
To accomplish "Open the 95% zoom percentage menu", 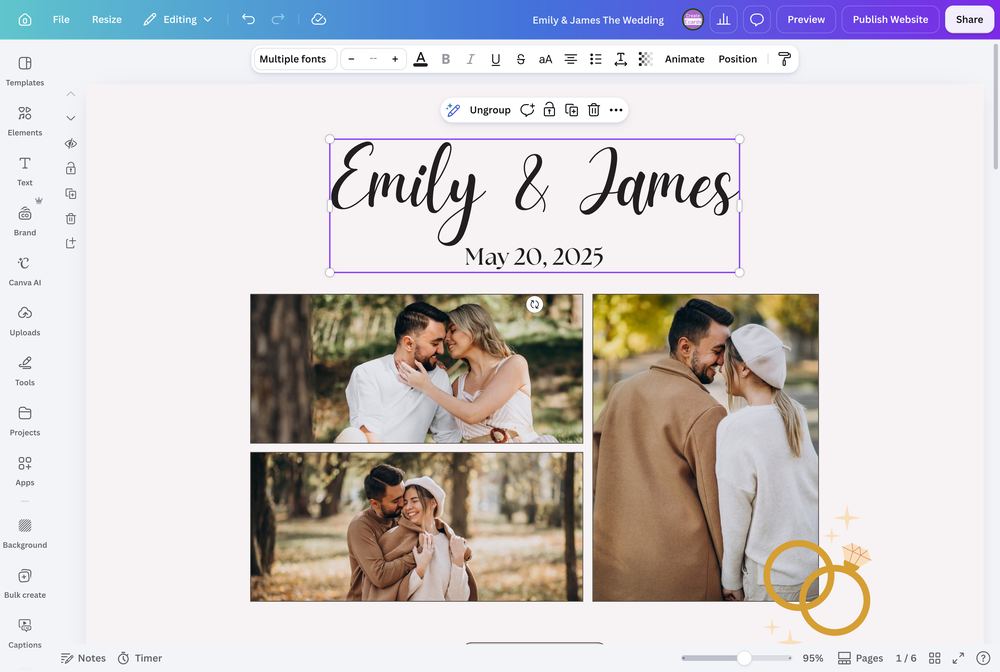I will [x=812, y=658].
